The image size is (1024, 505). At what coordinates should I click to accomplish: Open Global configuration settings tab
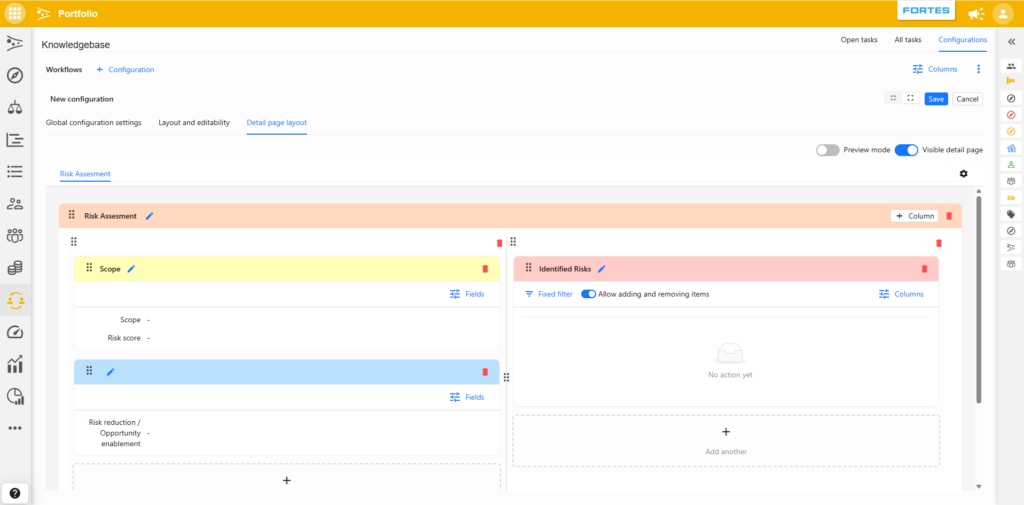[x=93, y=123]
